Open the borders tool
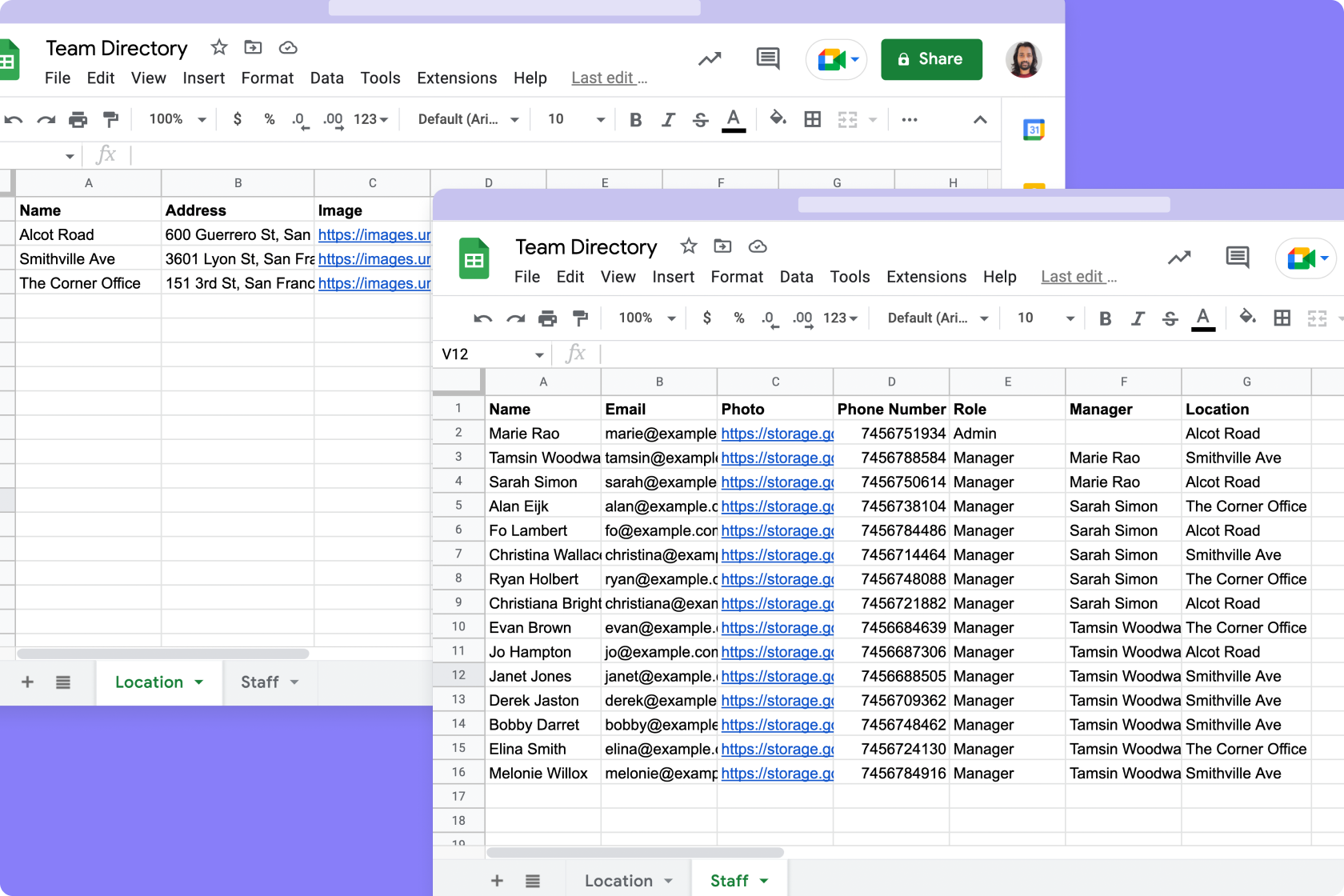This screenshot has height=896, width=1344. coord(1282,318)
